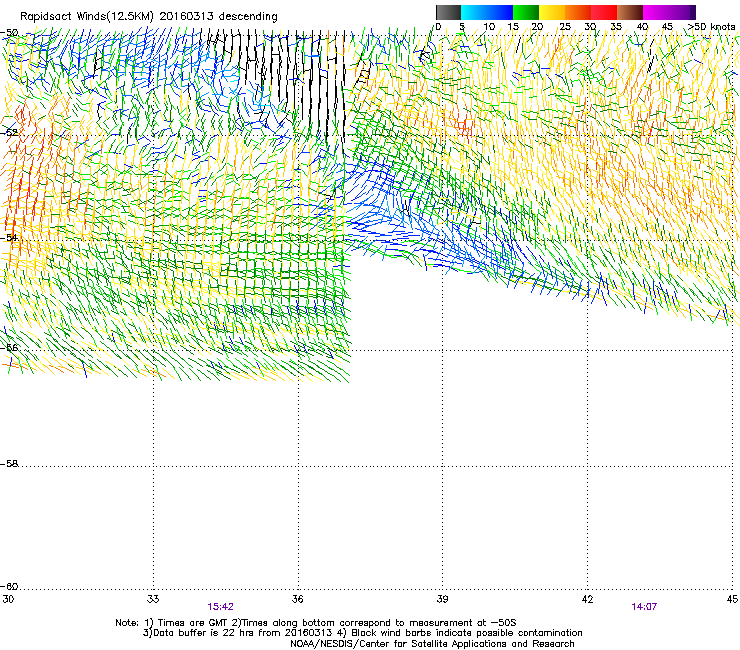Click the longitude label 30
Viewport: 740px width, 650px height.
tap(8, 599)
